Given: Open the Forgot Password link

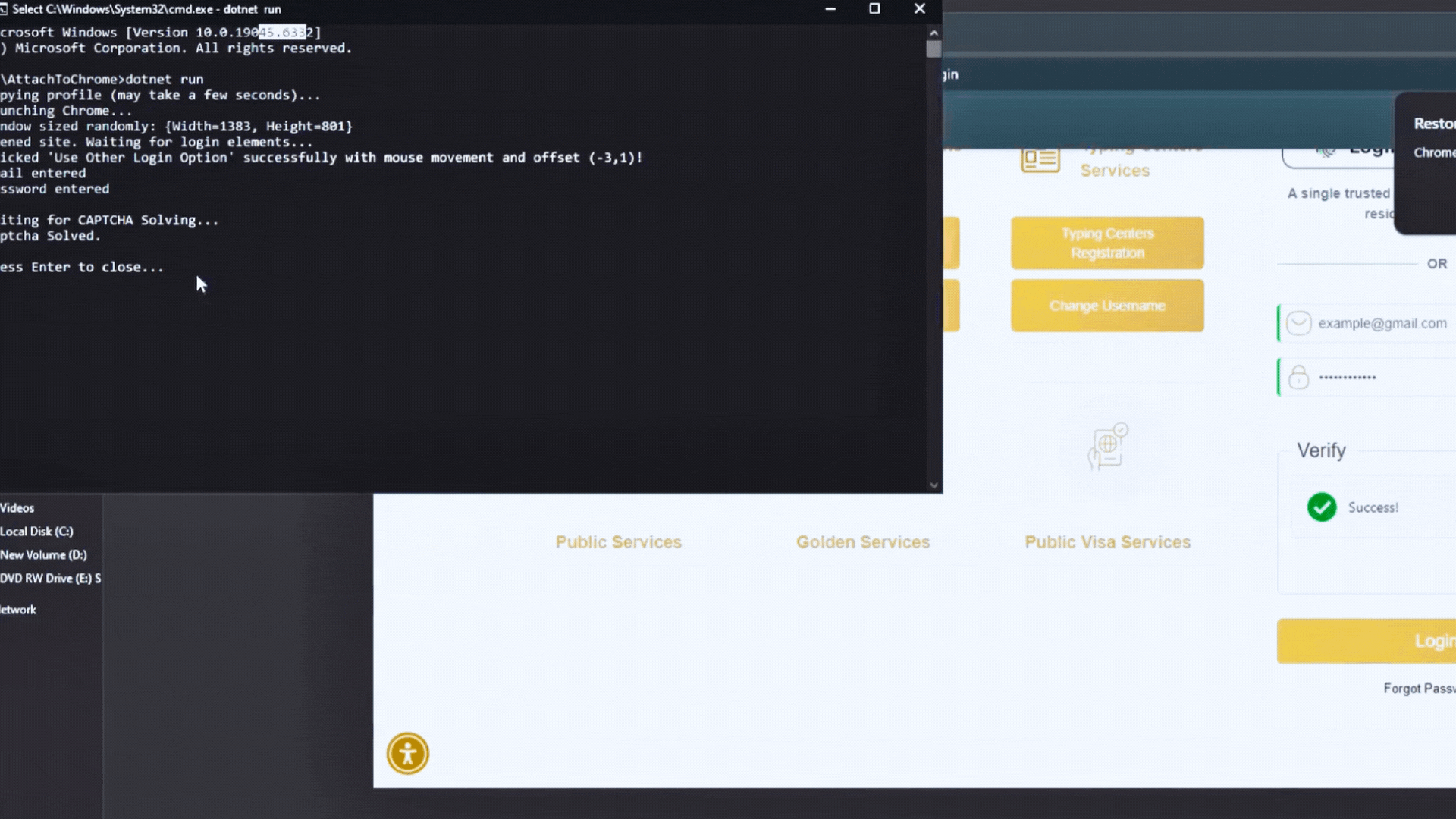Looking at the screenshot, I should (x=1418, y=689).
